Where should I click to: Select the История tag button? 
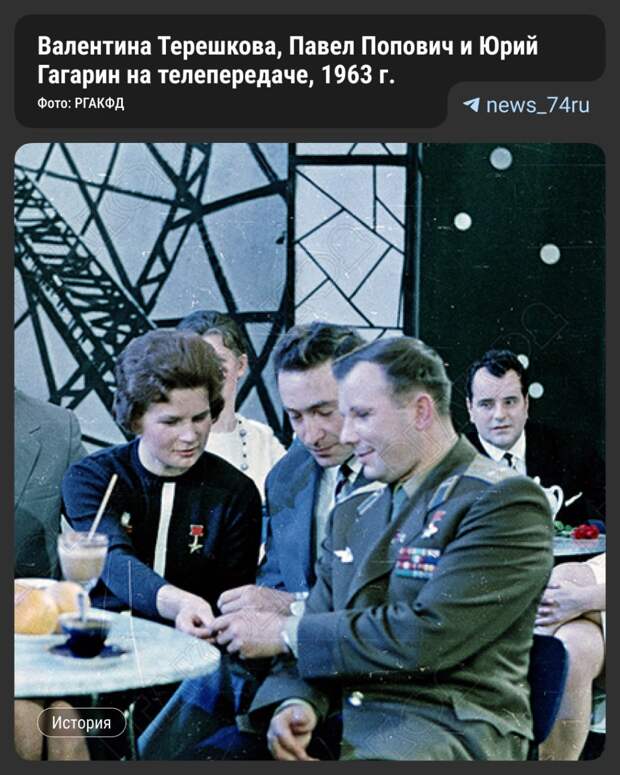tap(82, 723)
